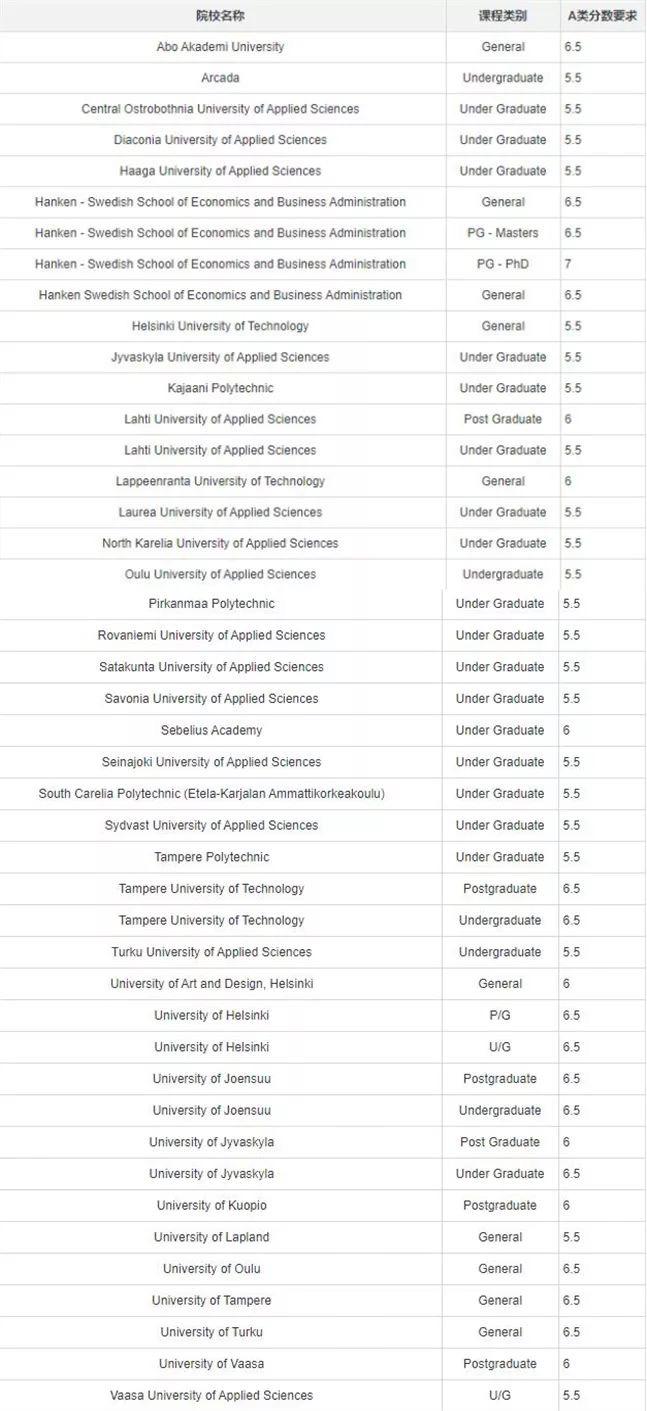The image size is (647, 1411).
Task: Click Helsinki University of Technology
Action: click(220, 326)
